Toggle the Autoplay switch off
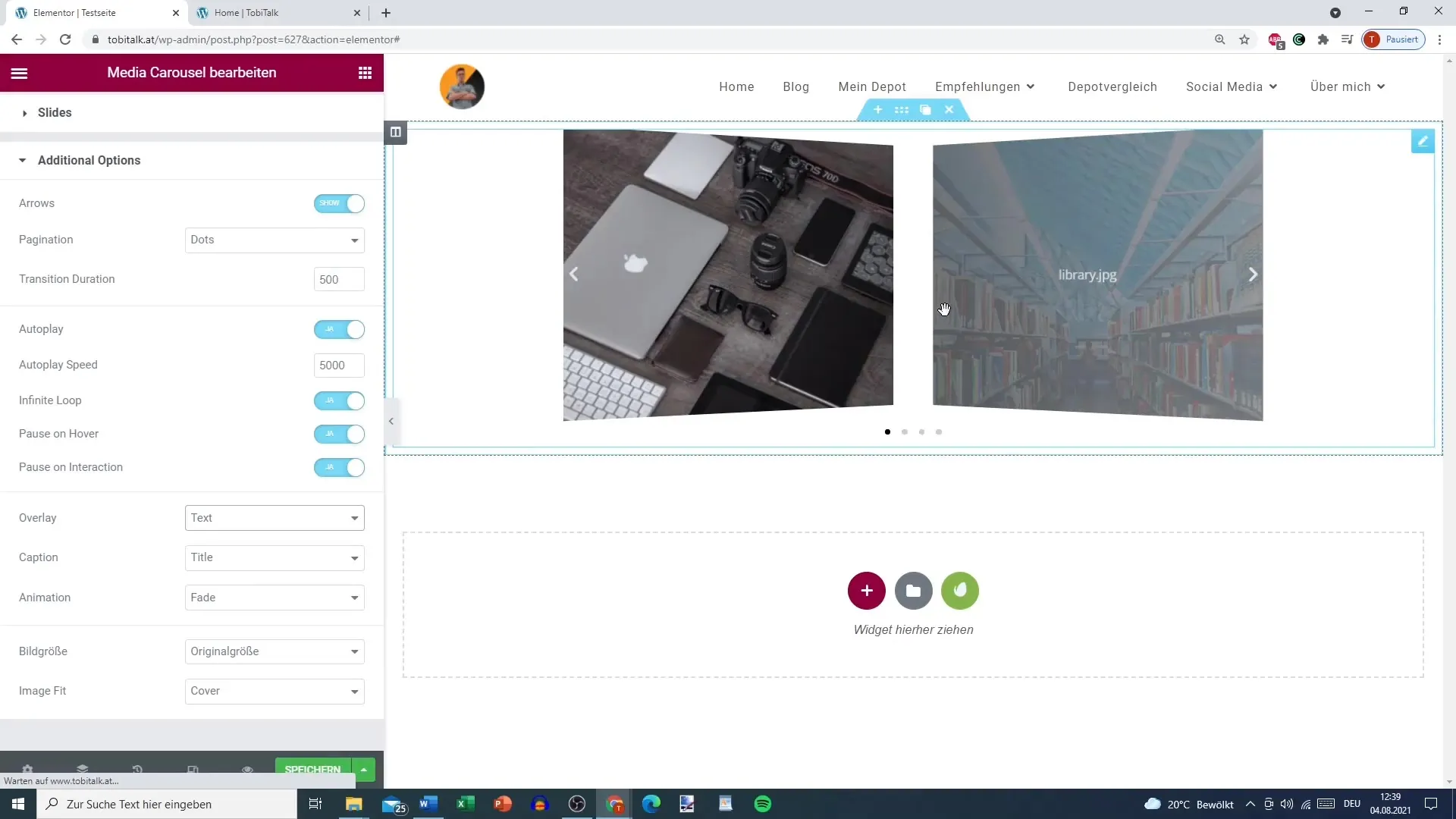This screenshot has width=1456, height=819. (x=341, y=330)
